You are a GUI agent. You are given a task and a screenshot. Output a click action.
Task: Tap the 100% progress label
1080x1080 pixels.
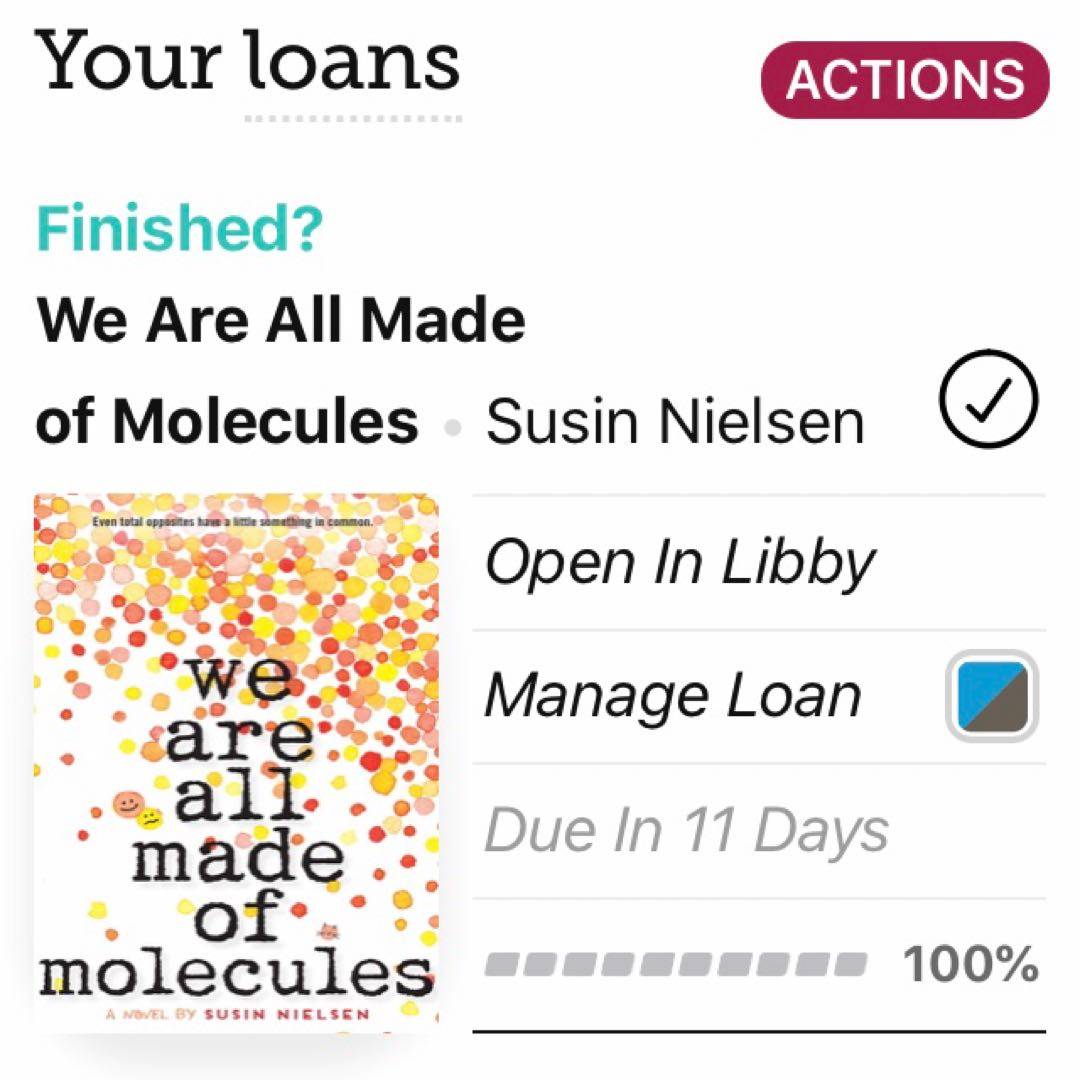(970, 965)
